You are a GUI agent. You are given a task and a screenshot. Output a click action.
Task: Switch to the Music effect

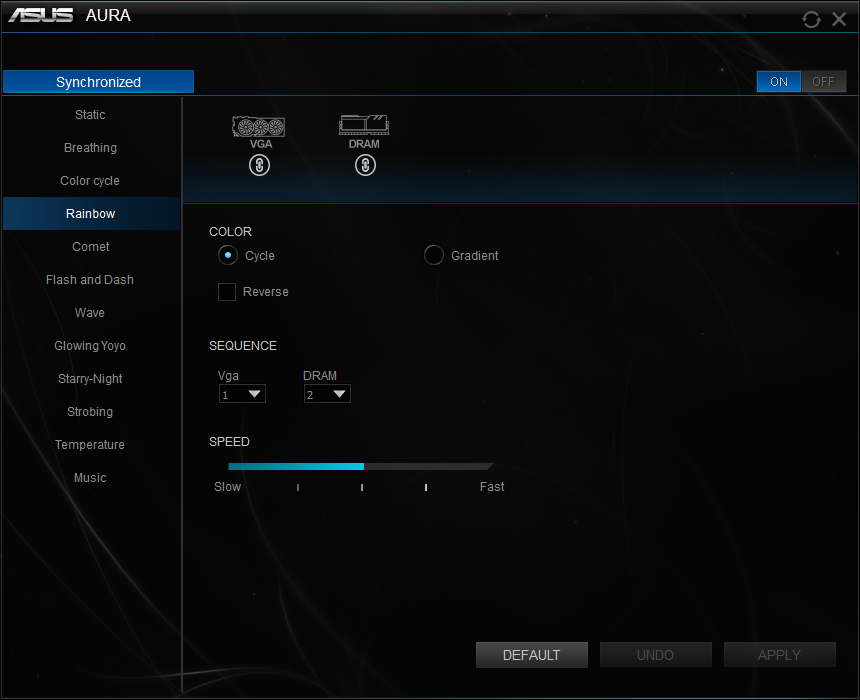coord(90,477)
